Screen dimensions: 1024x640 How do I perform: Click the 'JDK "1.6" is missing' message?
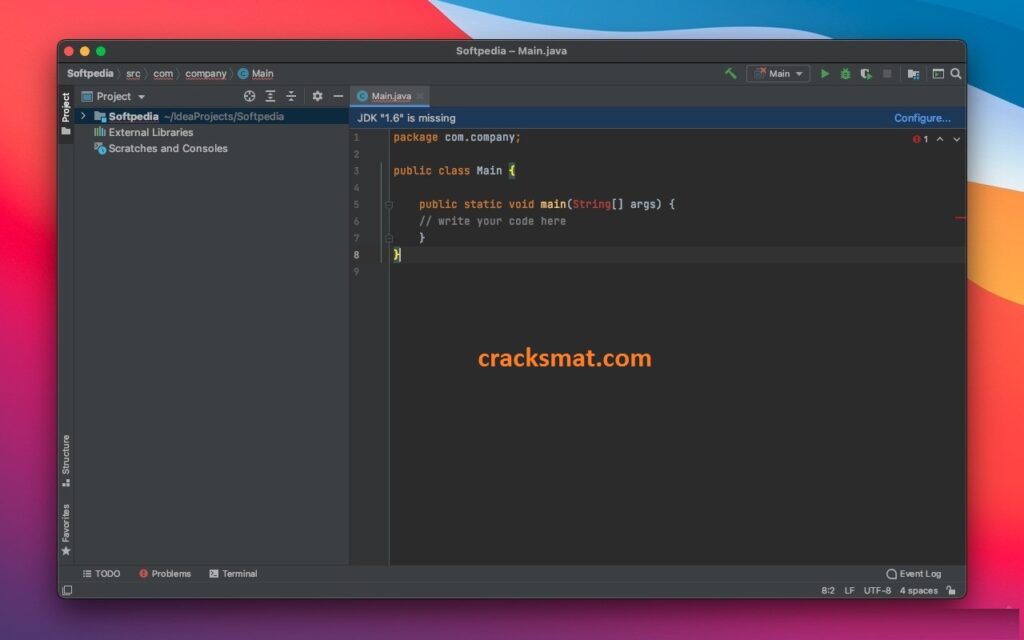406,118
